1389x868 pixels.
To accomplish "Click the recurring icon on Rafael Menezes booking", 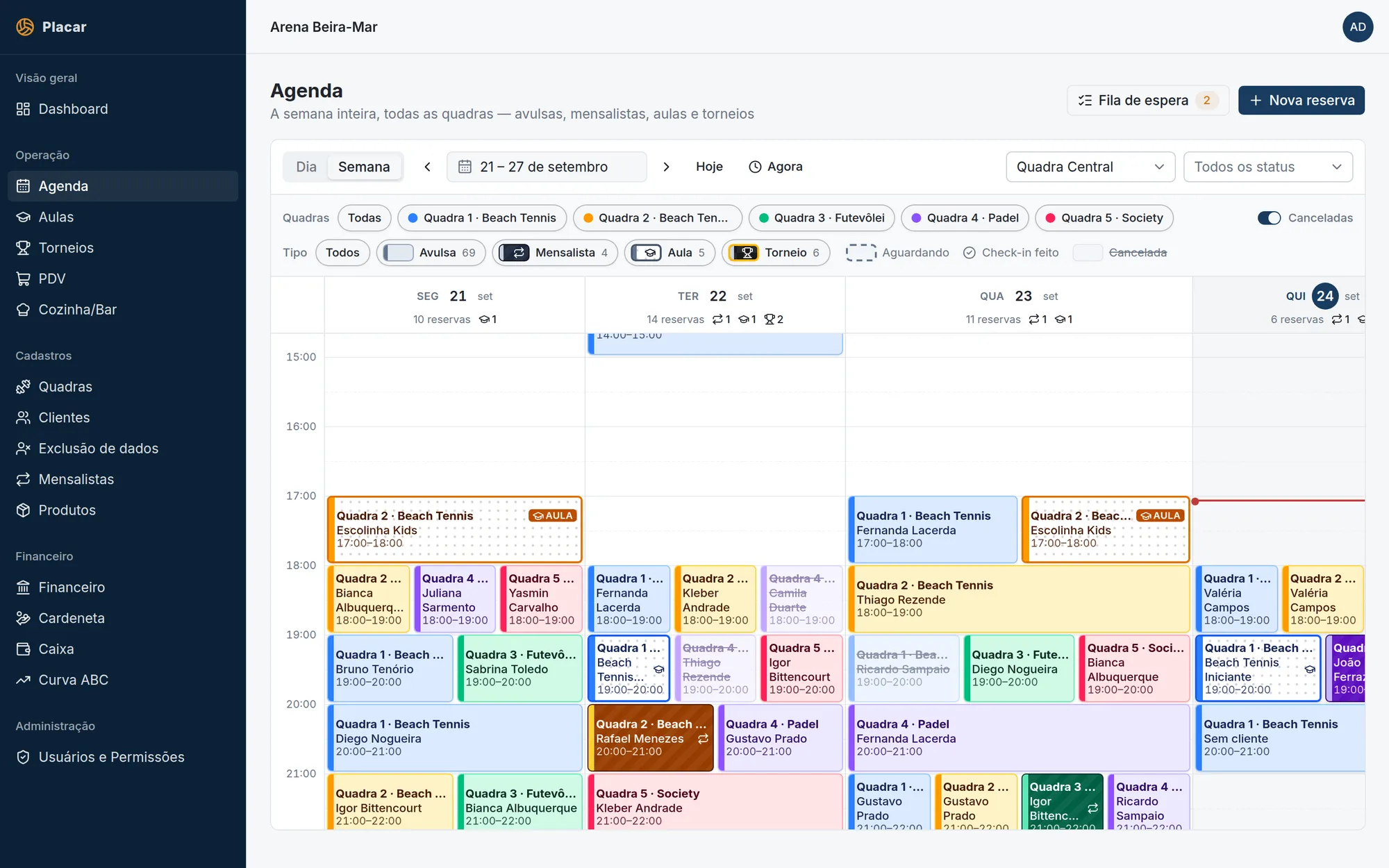I will click(x=703, y=739).
